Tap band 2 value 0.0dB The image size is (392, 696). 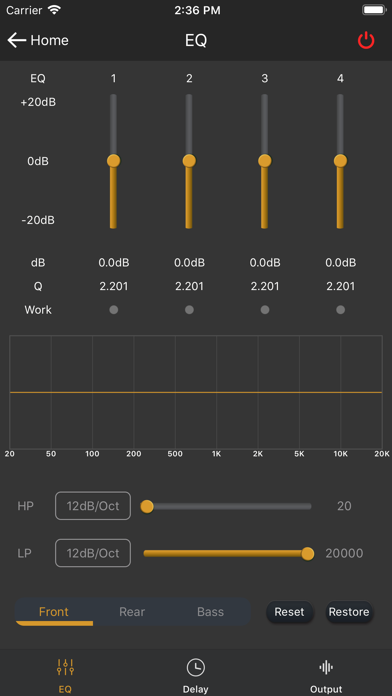click(189, 263)
